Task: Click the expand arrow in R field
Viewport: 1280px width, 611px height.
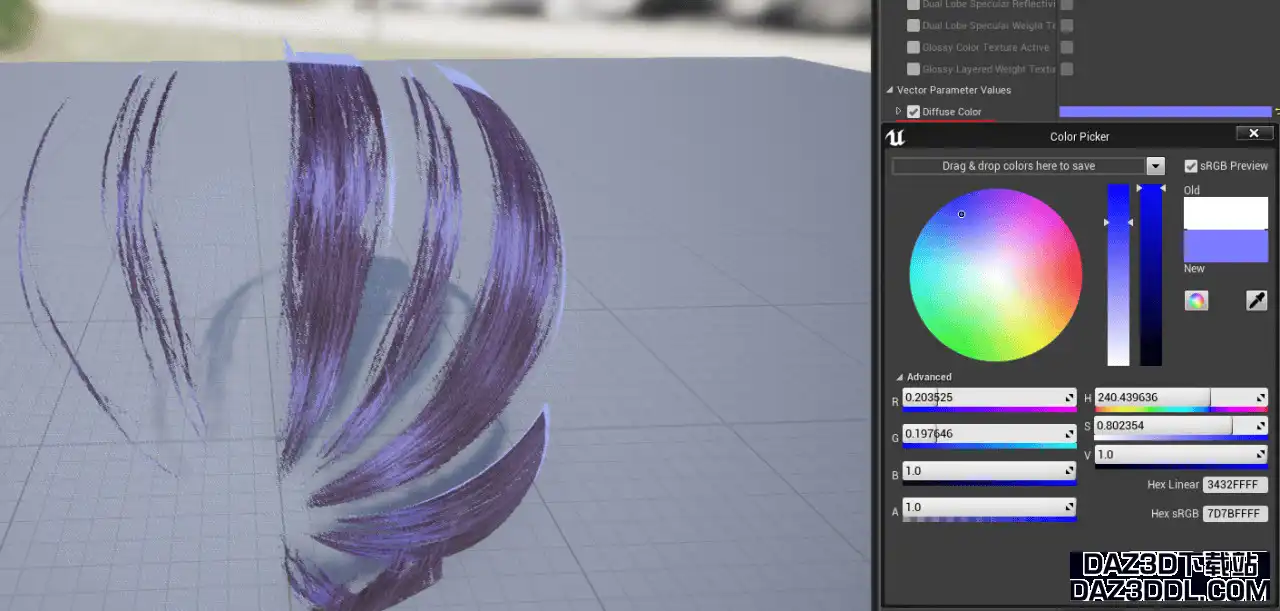Action: pyautogui.click(x=1069, y=398)
